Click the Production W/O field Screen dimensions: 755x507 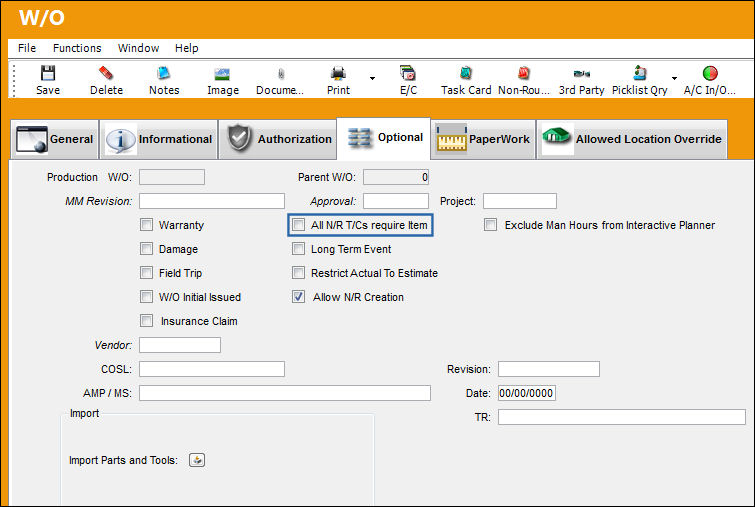point(172,177)
